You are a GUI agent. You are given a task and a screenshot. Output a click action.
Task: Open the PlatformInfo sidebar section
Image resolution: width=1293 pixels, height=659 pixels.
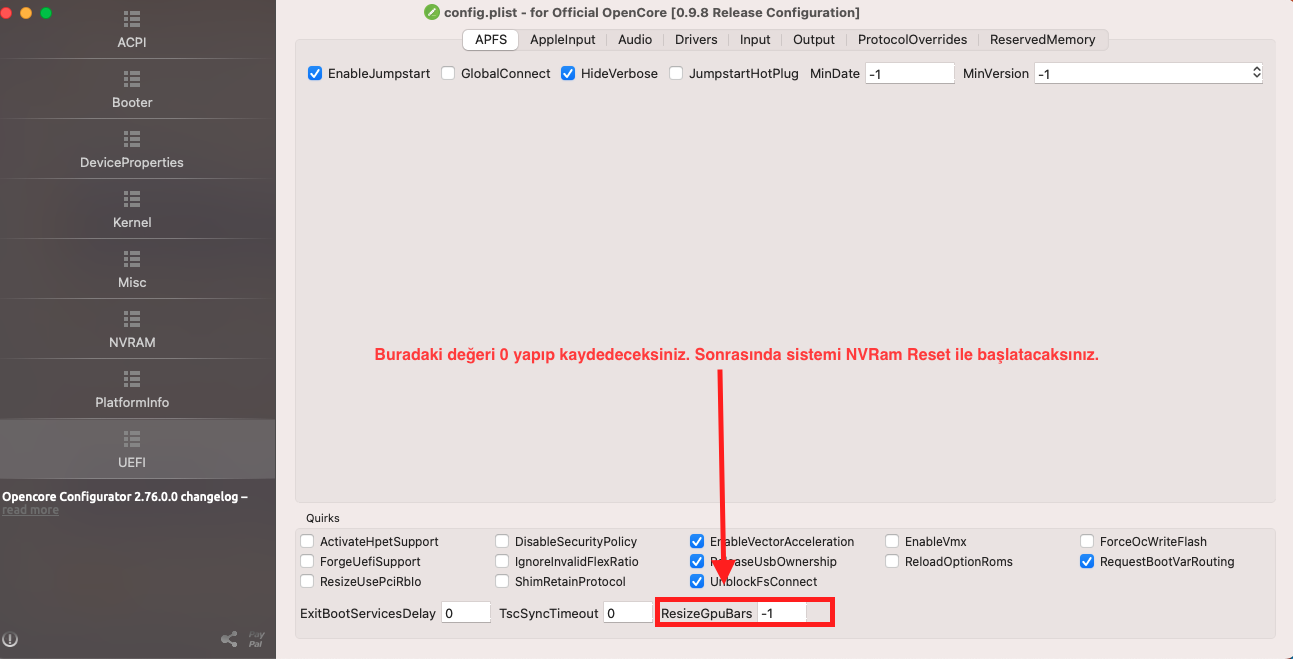[132, 390]
